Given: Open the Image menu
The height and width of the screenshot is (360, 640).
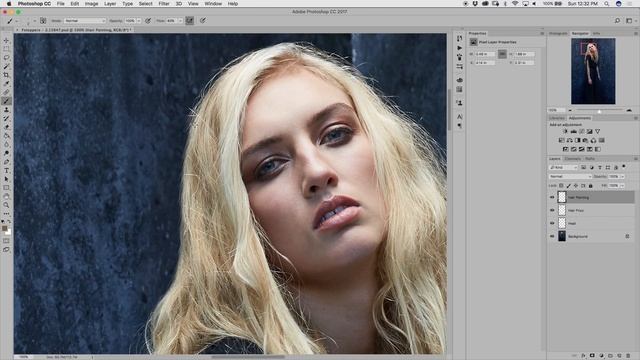Looking at the screenshot, I should click(91, 4).
